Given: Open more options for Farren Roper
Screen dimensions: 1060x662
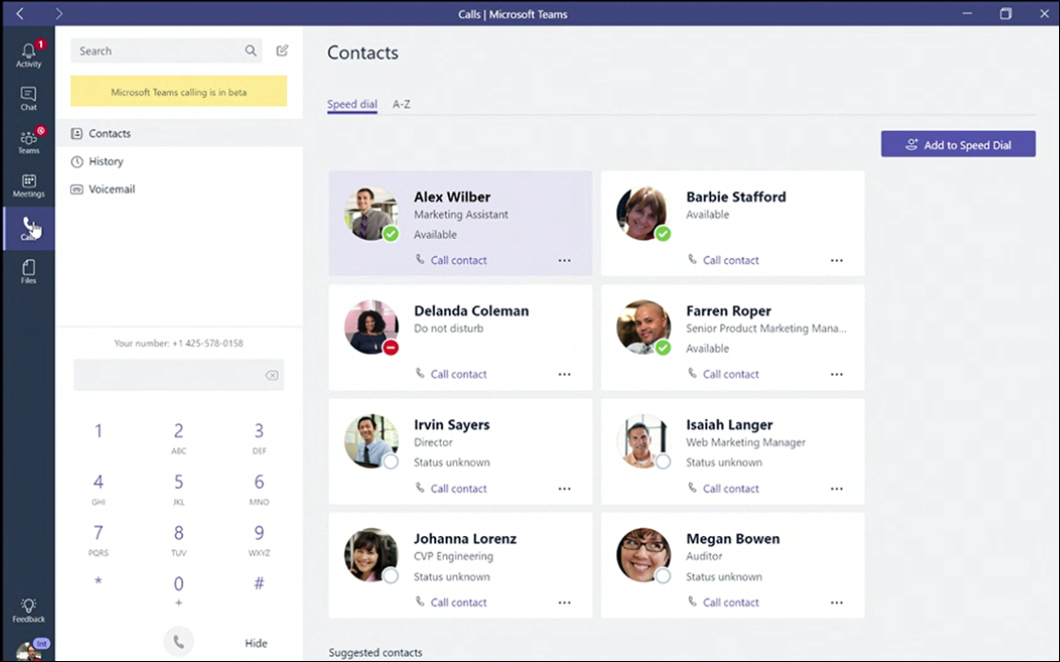Looking at the screenshot, I should click(837, 374).
